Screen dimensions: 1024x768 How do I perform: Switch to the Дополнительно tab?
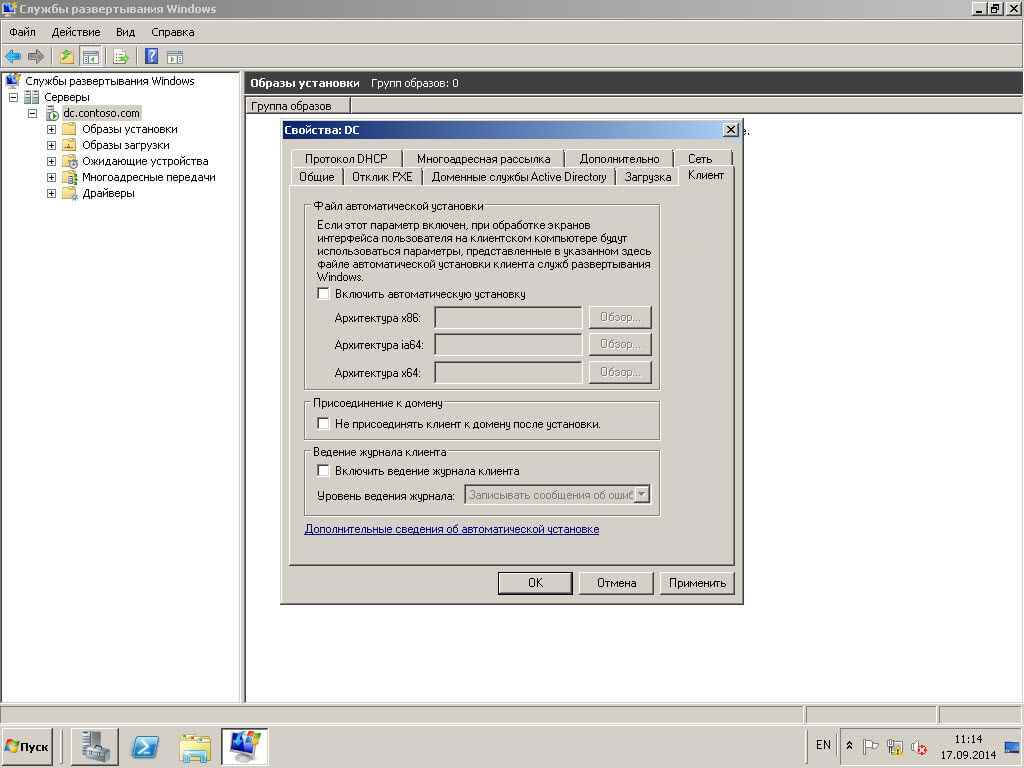tap(619, 159)
